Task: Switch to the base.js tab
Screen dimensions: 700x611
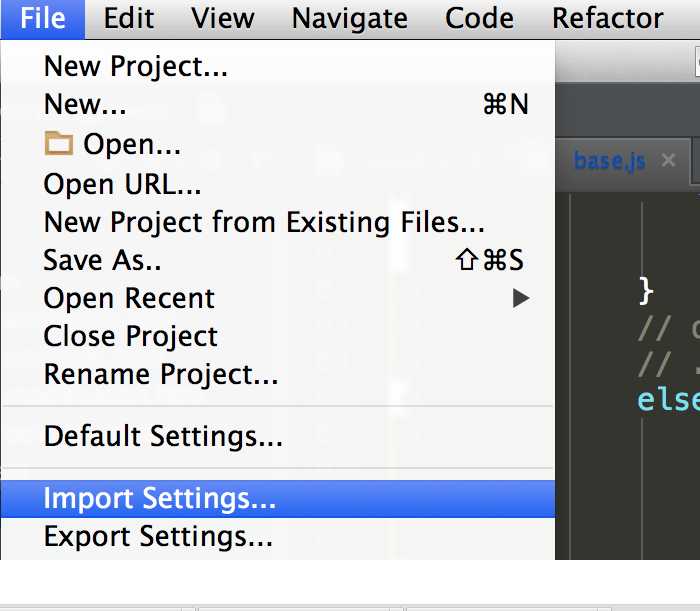Action: click(x=609, y=161)
